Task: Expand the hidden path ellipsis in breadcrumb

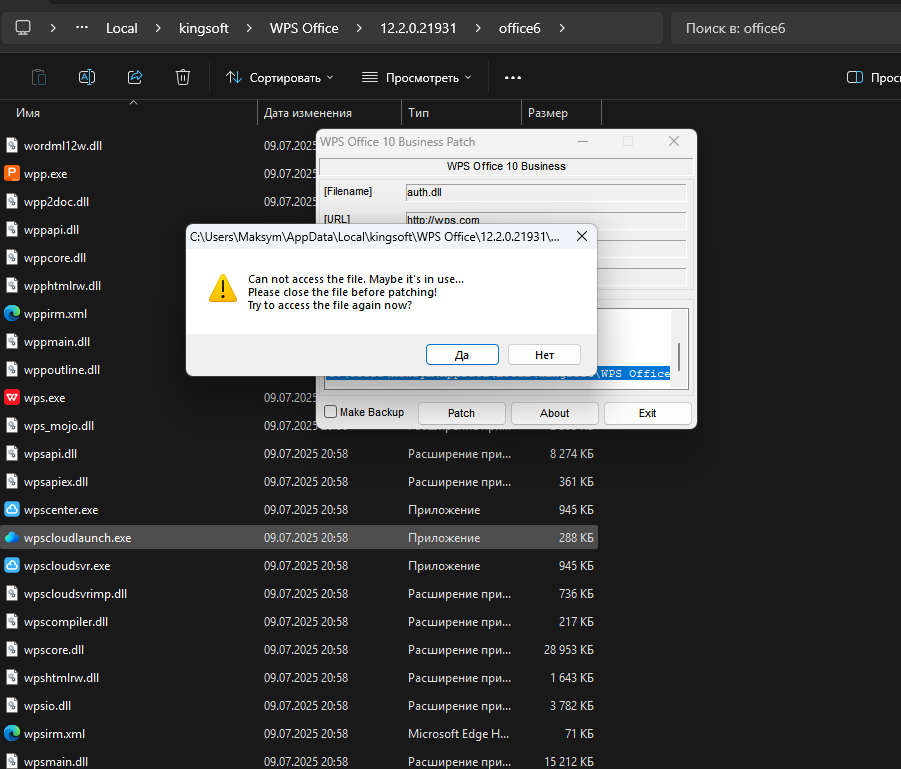Action: (x=82, y=28)
